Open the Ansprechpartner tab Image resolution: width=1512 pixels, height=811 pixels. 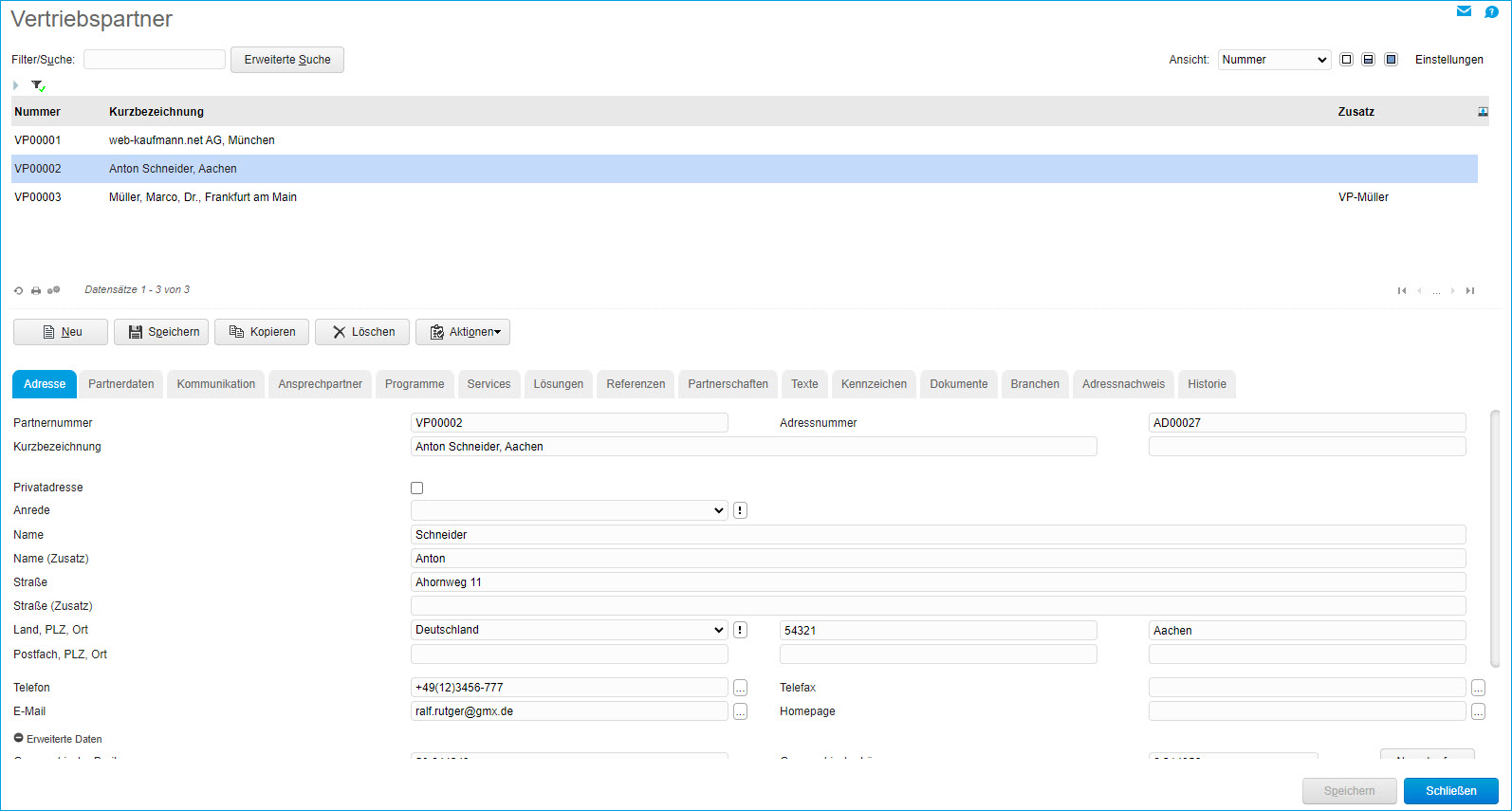[x=321, y=384]
